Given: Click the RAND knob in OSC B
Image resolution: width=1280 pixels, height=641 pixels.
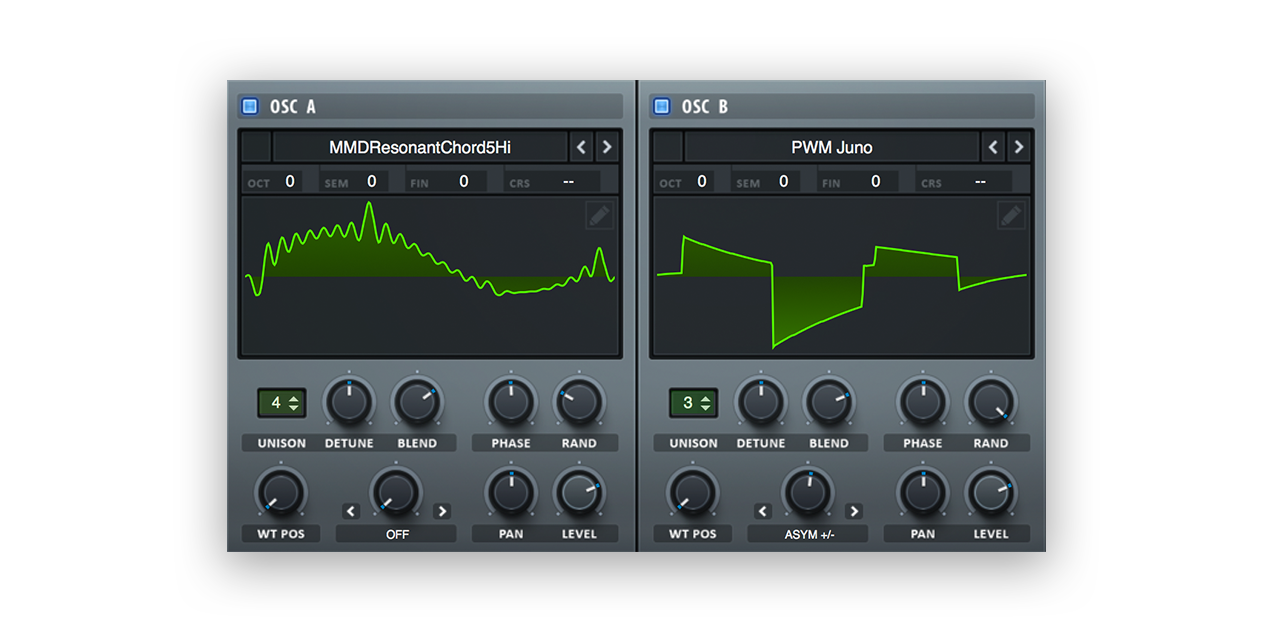Looking at the screenshot, I should (x=991, y=402).
